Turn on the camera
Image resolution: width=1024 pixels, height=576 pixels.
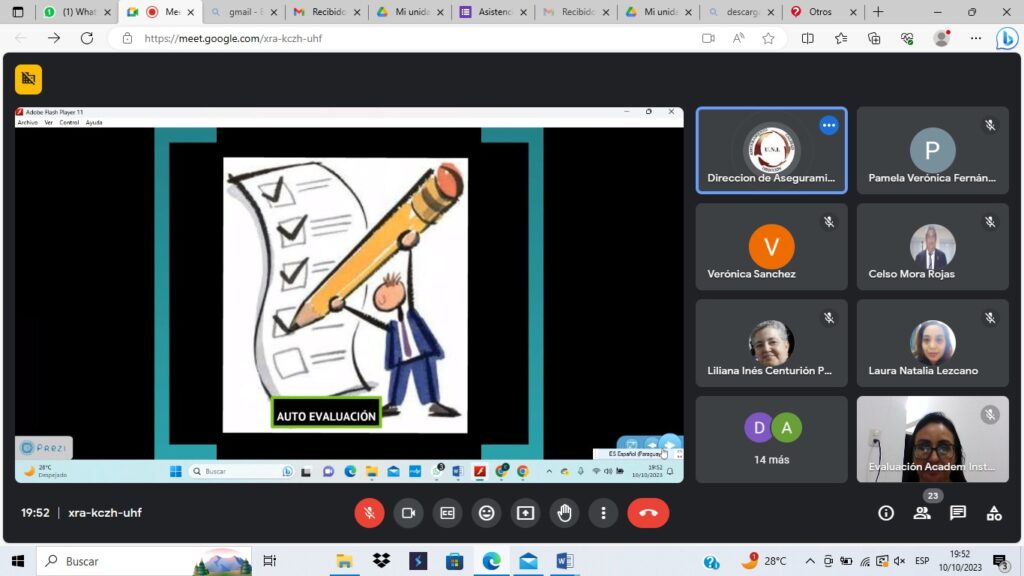(408, 513)
